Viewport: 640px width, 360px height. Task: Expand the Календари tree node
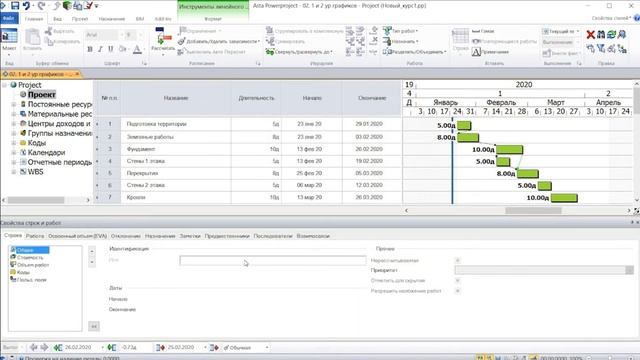pyautogui.click(x=13, y=153)
